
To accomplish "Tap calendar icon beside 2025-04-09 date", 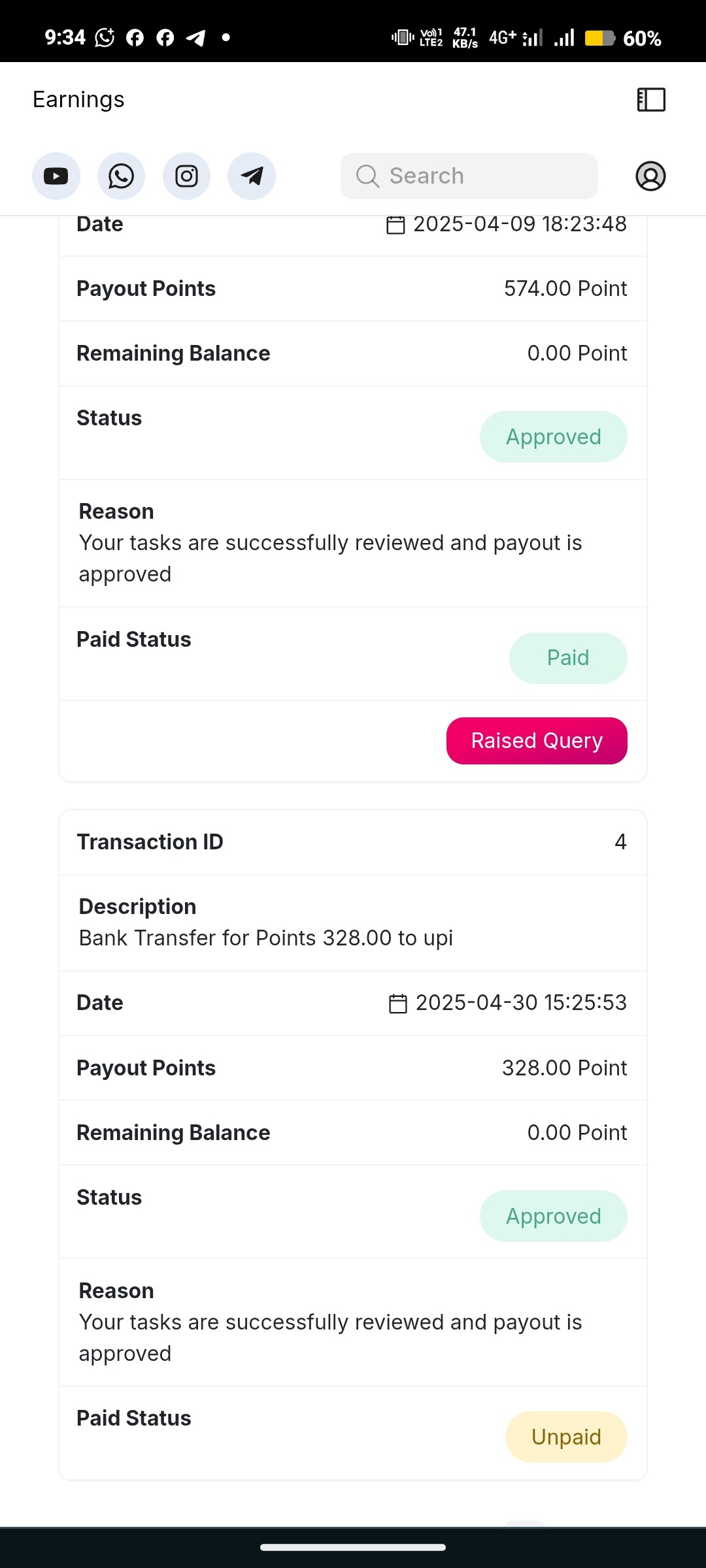I will (395, 225).
